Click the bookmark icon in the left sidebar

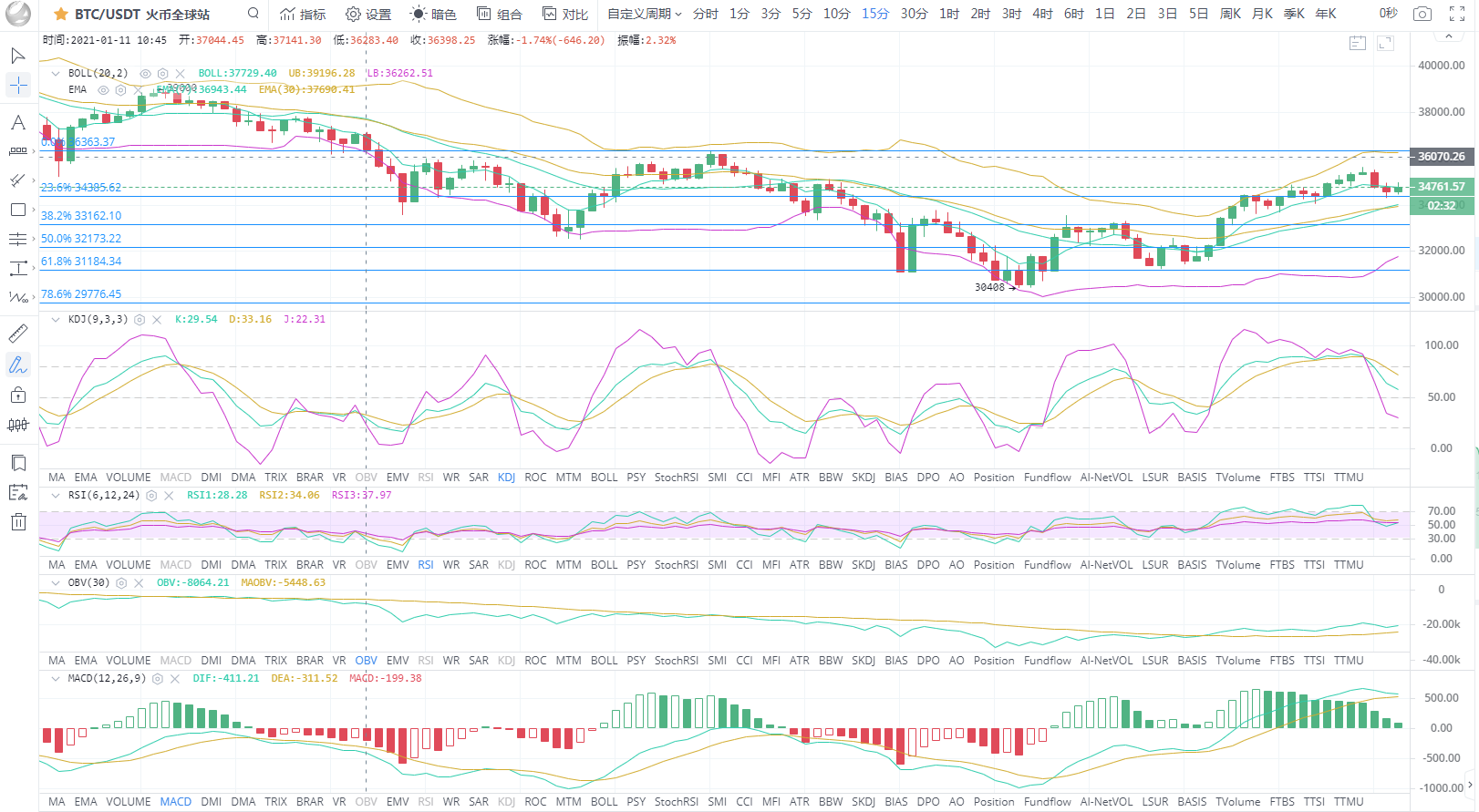pyautogui.click(x=17, y=463)
